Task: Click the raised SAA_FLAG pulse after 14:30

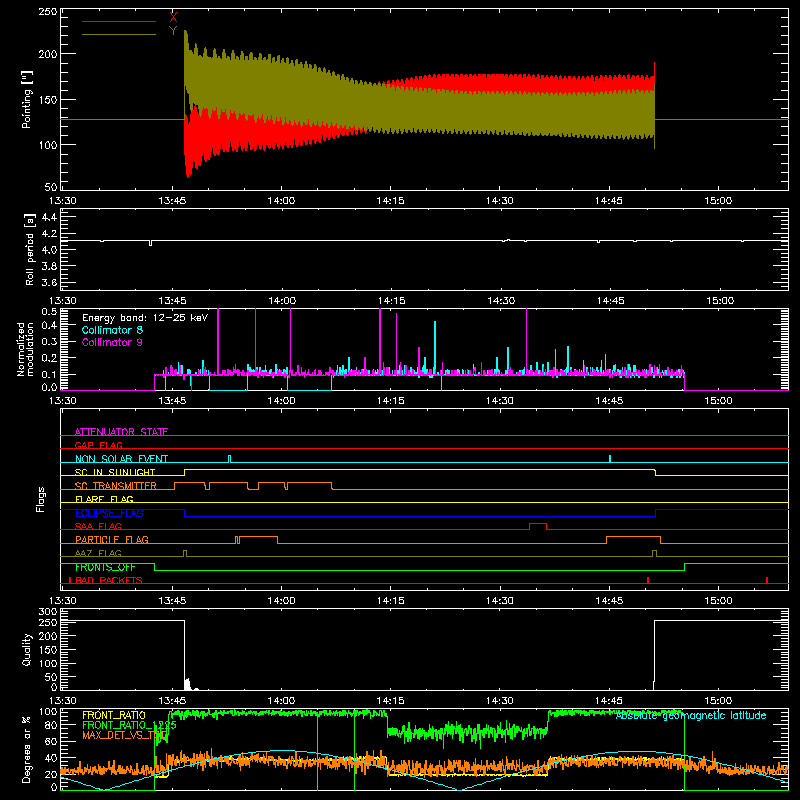Action: click(x=538, y=526)
